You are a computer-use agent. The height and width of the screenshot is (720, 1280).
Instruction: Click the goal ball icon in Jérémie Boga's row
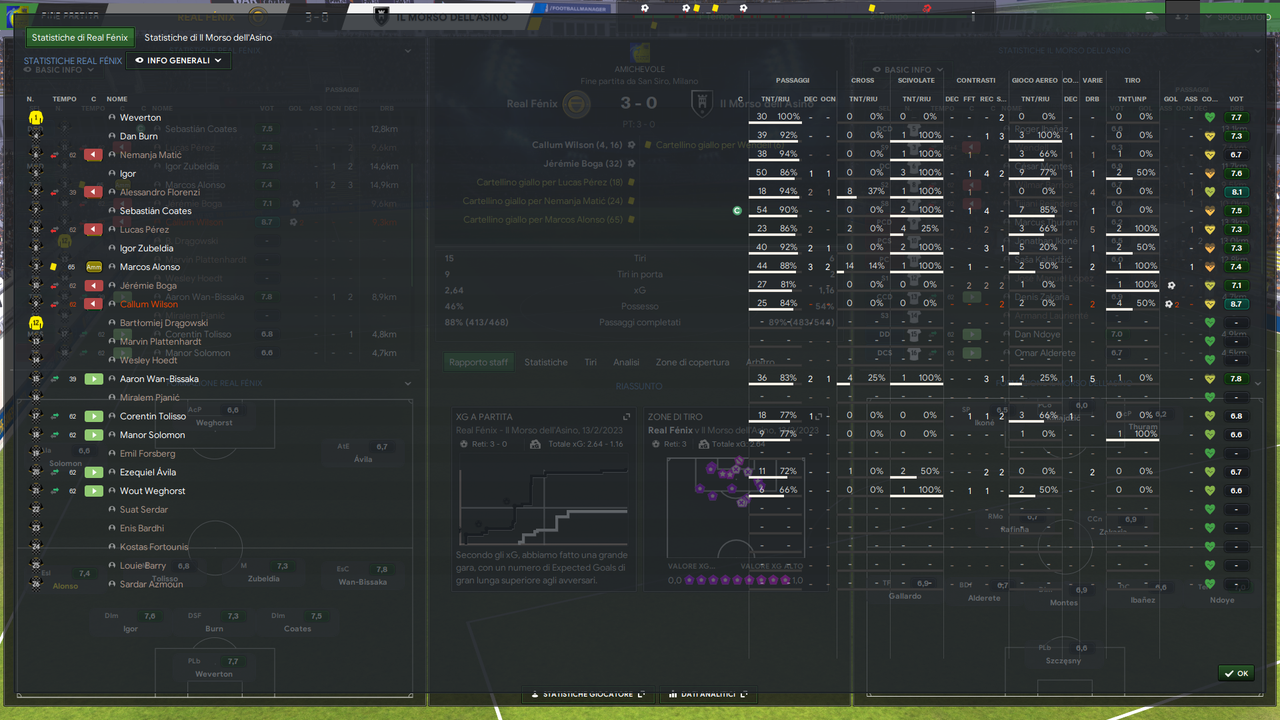click(x=1170, y=286)
